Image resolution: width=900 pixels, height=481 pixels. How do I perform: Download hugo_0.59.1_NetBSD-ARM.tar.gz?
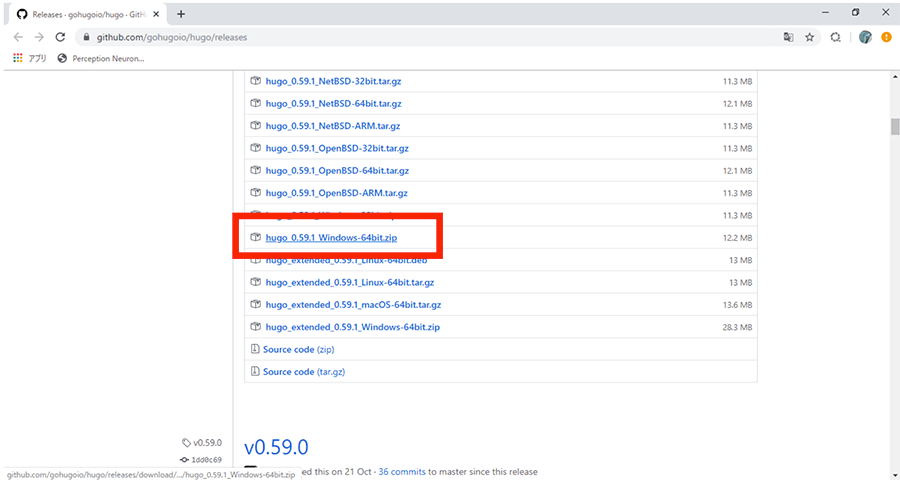coord(333,126)
